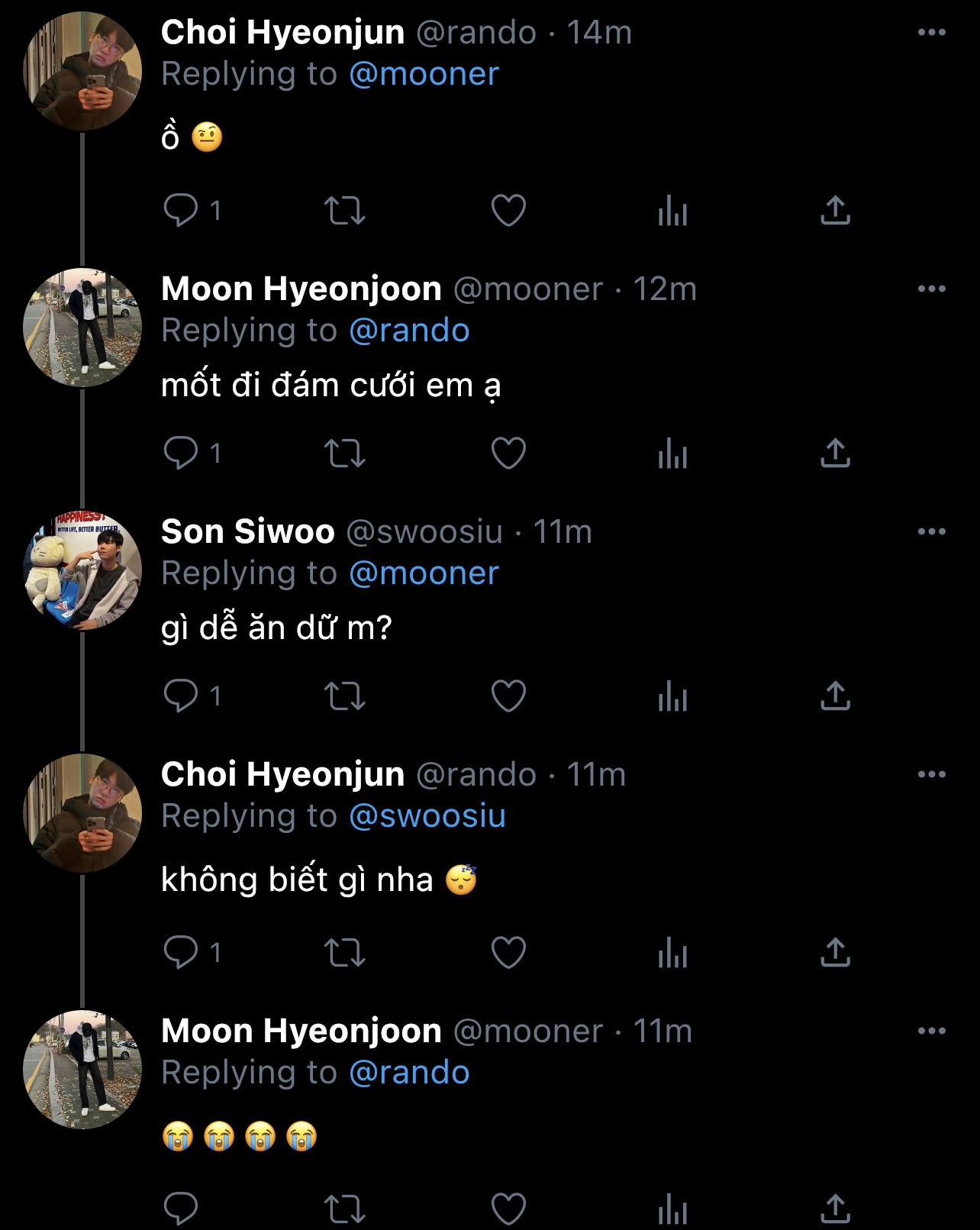This screenshot has height=1230, width=980.
Task: Open Moon Hyeonjoon's name on 12m tweet
Action: [x=301, y=289]
